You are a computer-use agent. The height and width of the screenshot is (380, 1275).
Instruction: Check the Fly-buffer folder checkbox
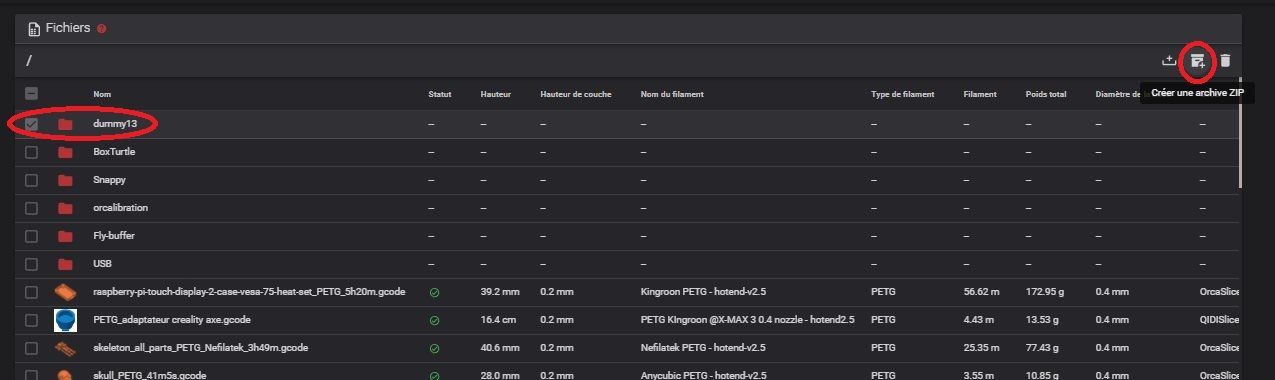pyautogui.click(x=31, y=236)
